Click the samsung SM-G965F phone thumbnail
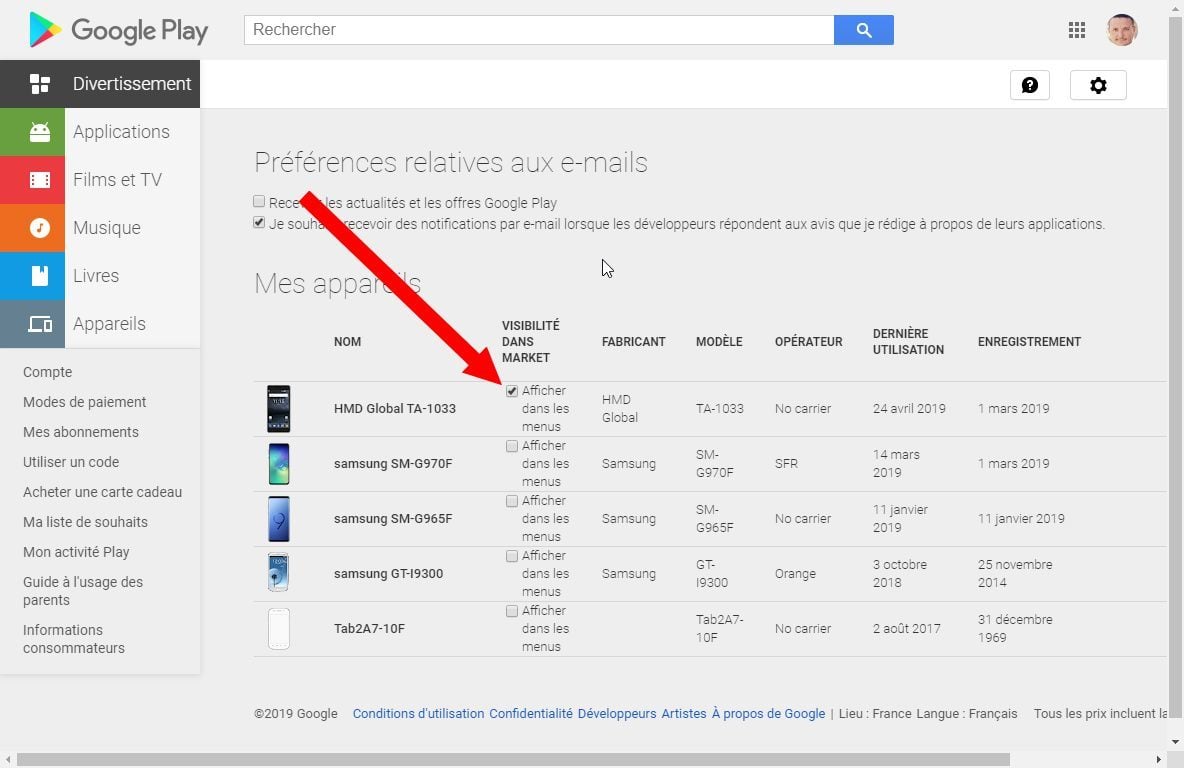 tap(279, 519)
